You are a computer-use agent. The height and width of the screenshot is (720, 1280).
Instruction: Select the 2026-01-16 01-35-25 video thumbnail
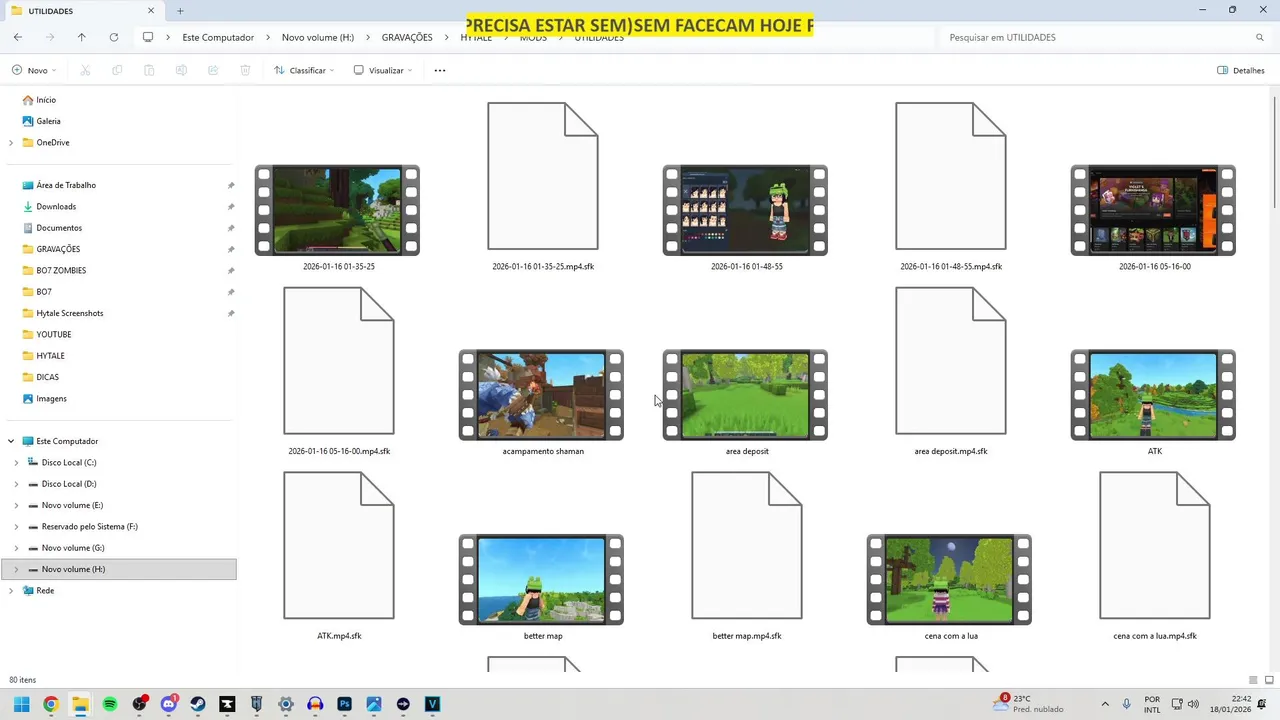(337, 210)
